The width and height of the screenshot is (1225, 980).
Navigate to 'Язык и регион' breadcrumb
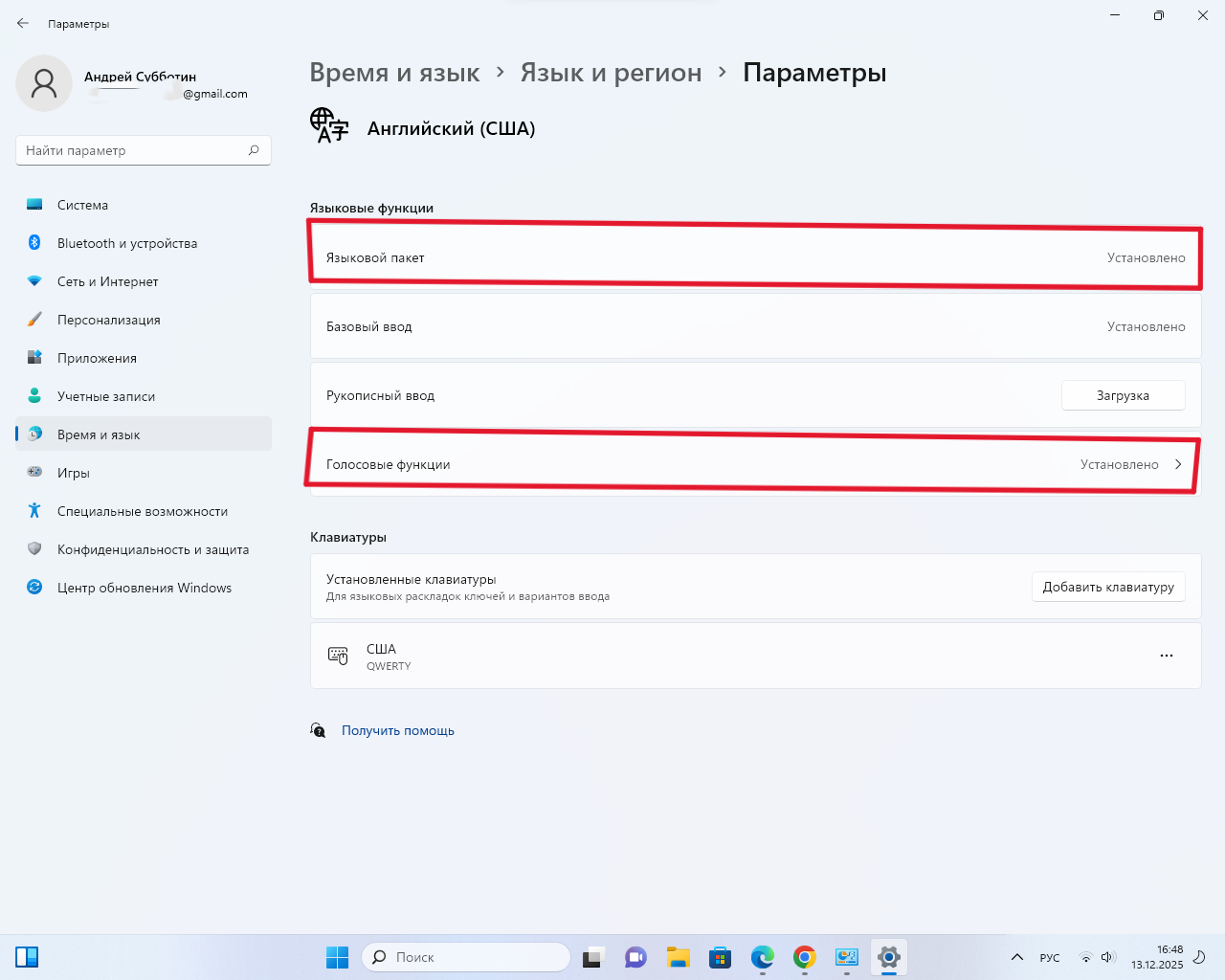611,73
